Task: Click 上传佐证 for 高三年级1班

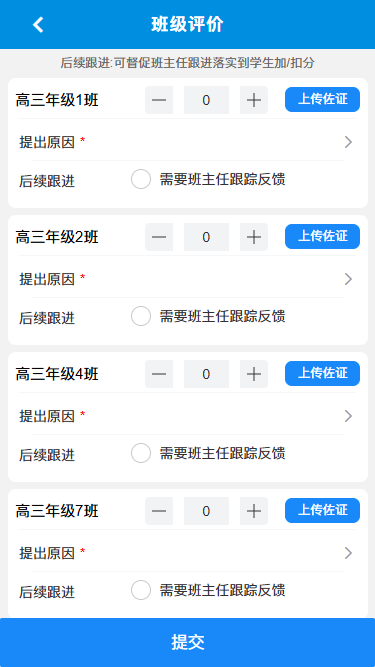Action: point(322,100)
